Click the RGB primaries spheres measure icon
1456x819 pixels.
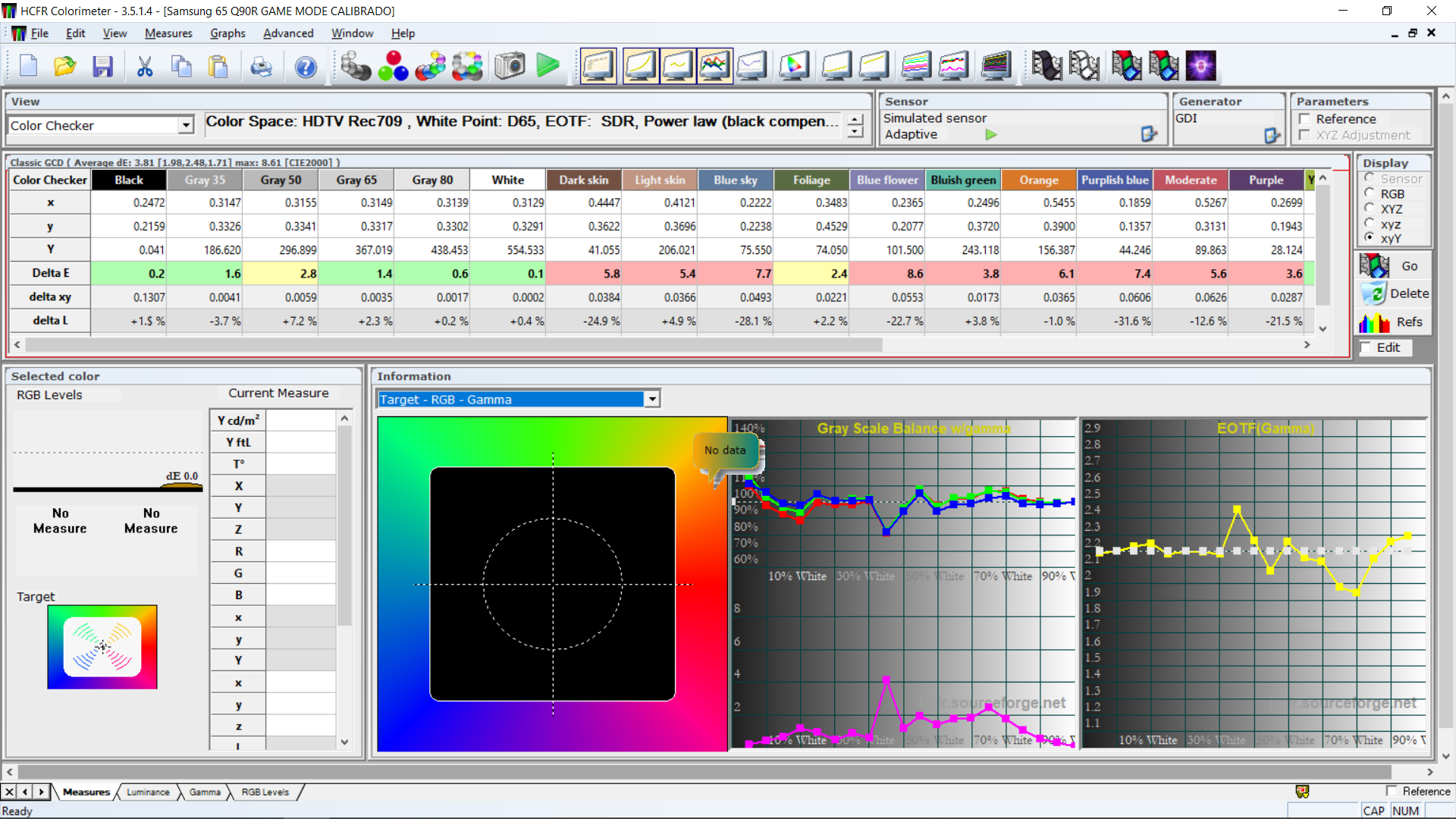tap(393, 67)
